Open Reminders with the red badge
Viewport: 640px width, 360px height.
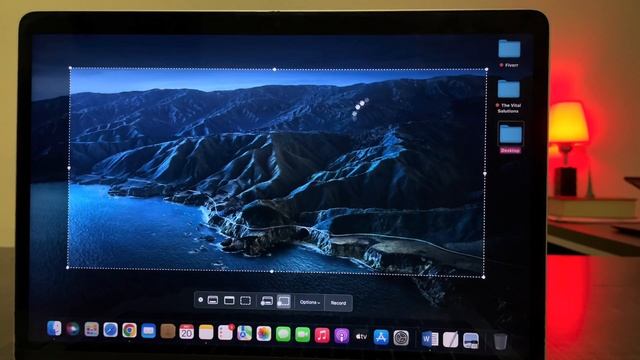click(x=225, y=333)
